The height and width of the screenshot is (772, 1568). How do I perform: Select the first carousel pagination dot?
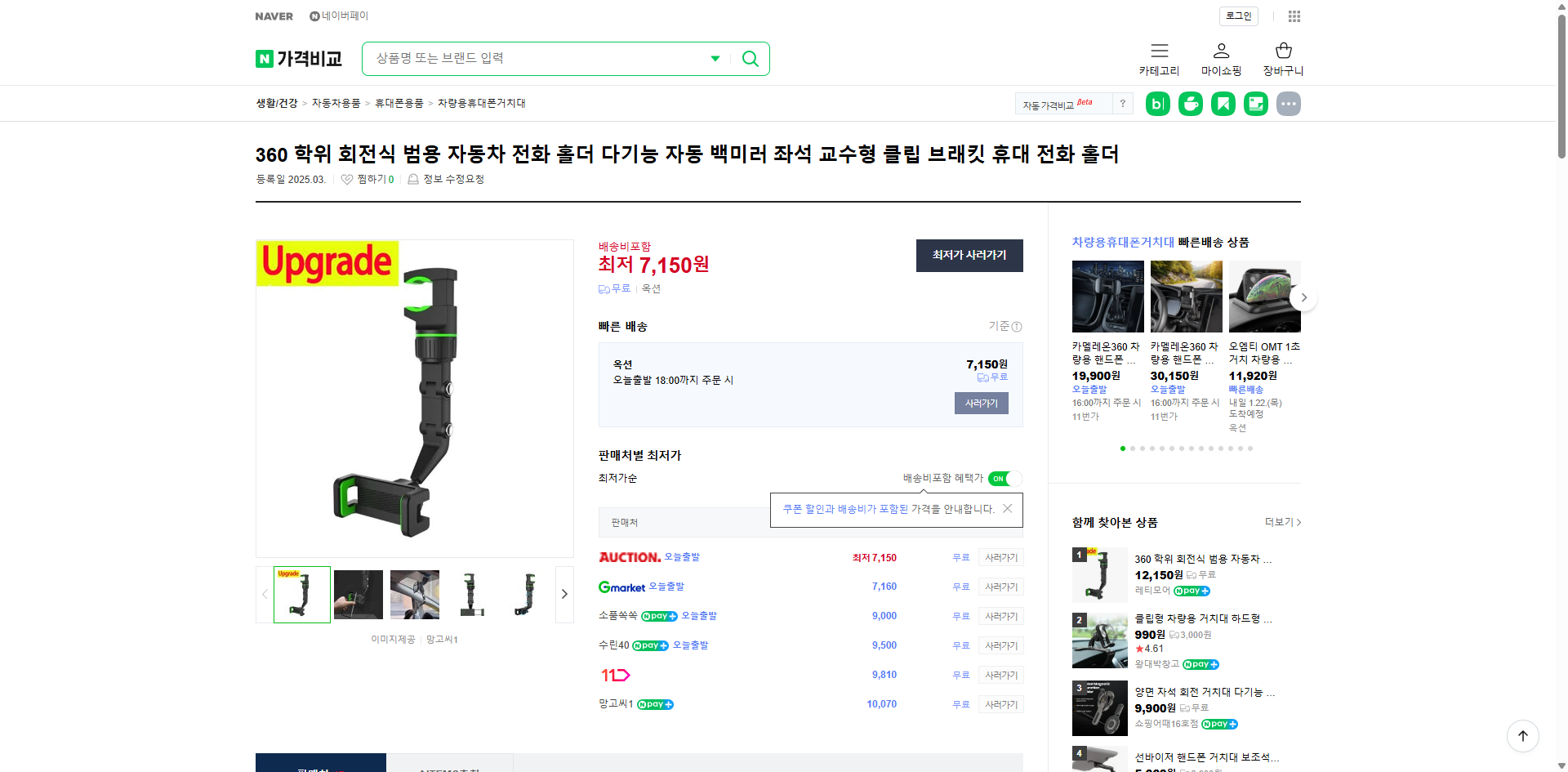(1122, 448)
